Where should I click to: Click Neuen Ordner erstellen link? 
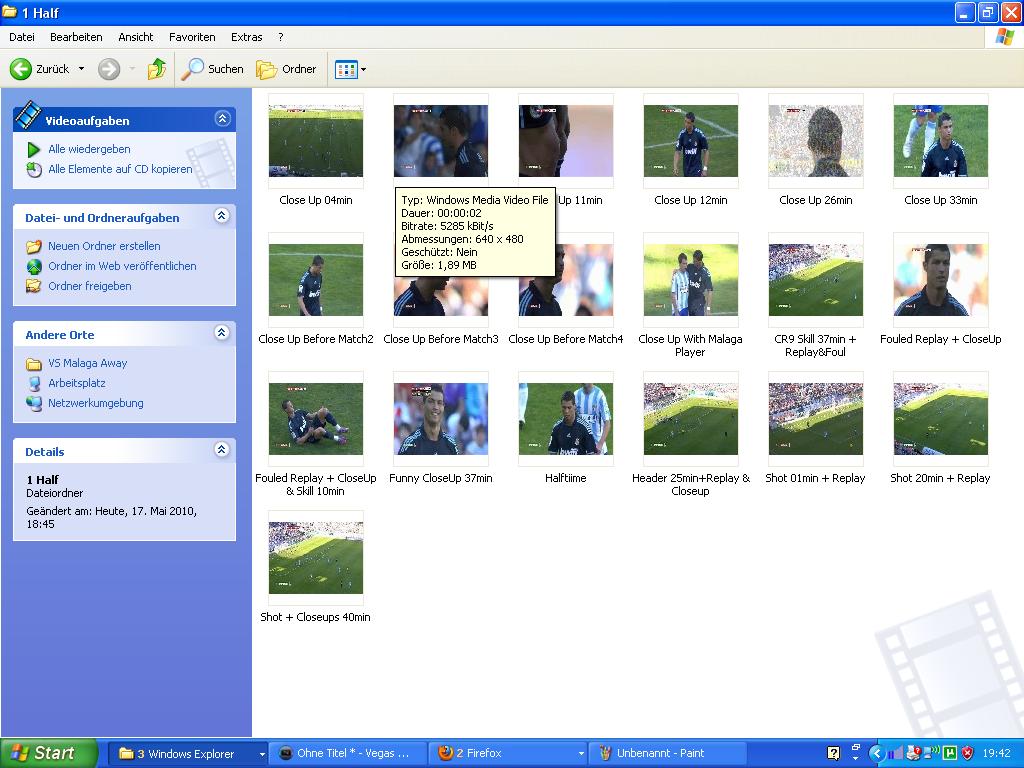point(104,246)
